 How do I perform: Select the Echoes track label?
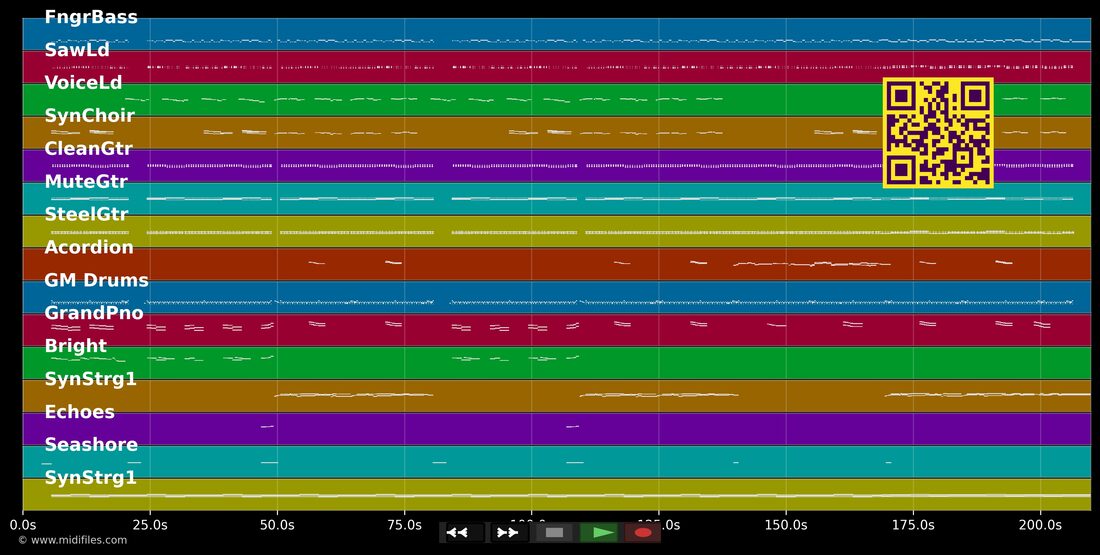(x=79, y=412)
